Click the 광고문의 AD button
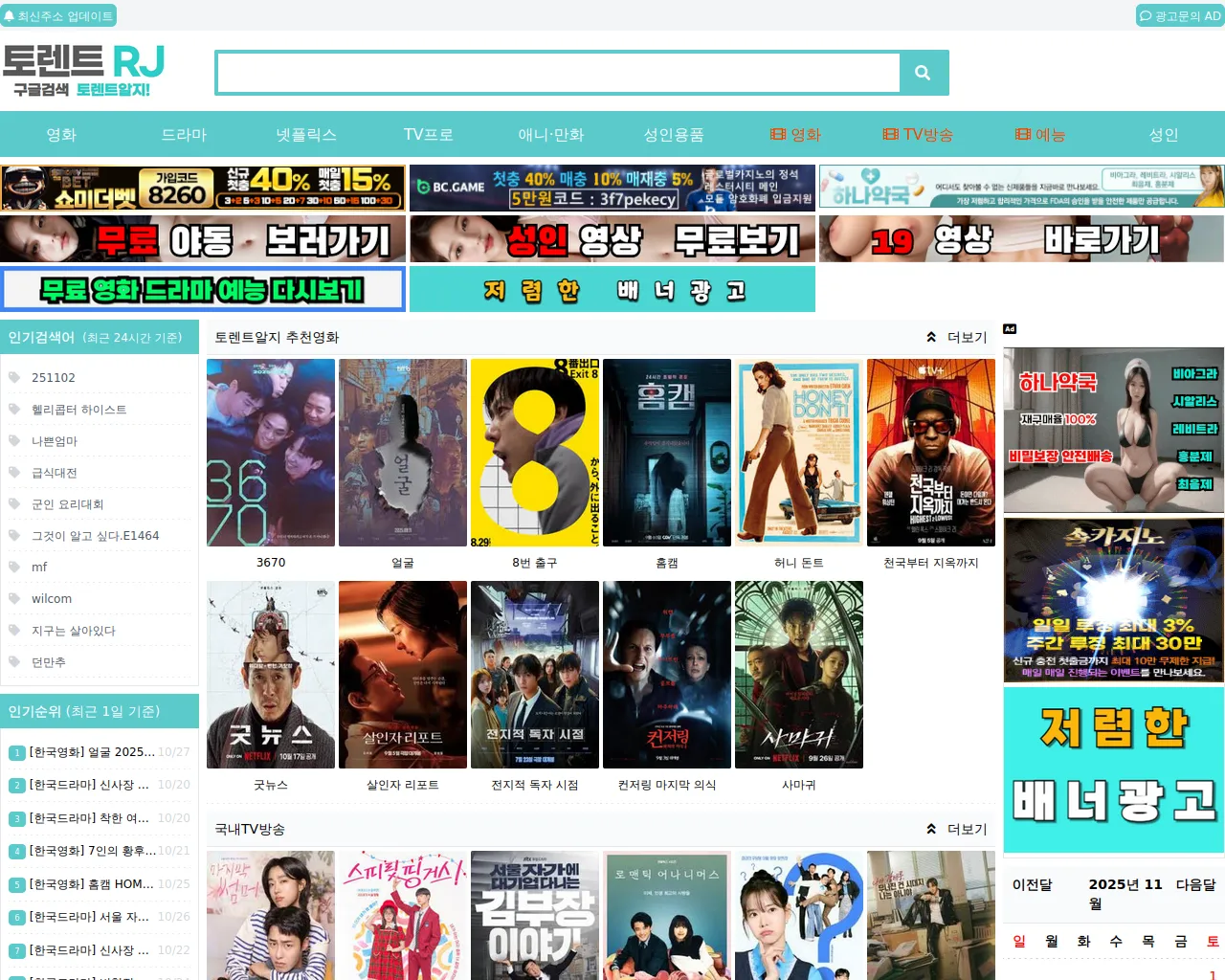Image resolution: width=1225 pixels, height=980 pixels. [1180, 16]
